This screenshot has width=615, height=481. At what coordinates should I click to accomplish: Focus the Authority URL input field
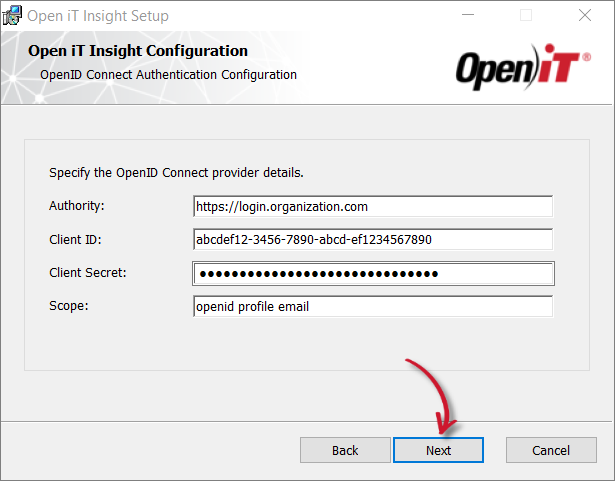[373, 206]
